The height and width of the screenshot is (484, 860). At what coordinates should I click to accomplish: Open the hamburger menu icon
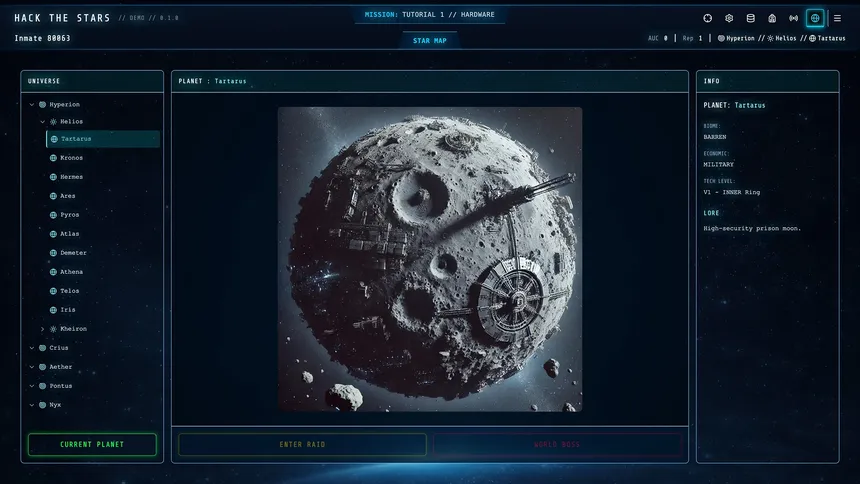click(837, 18)
